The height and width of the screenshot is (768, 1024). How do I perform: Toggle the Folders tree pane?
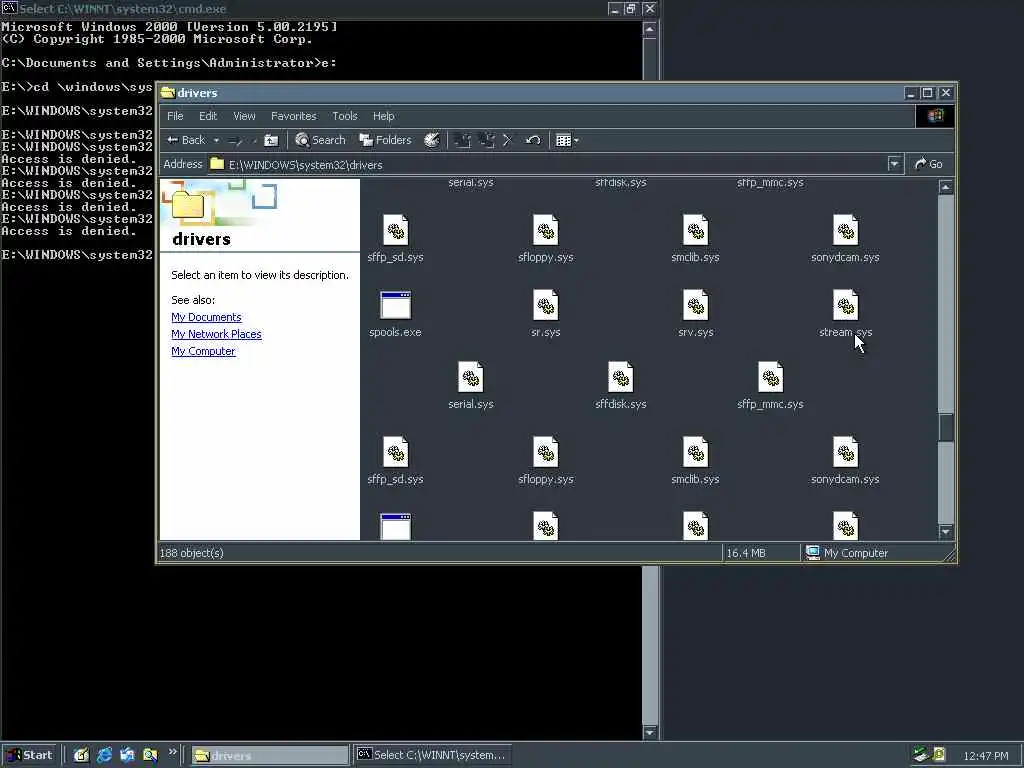(x=385, y=140)
